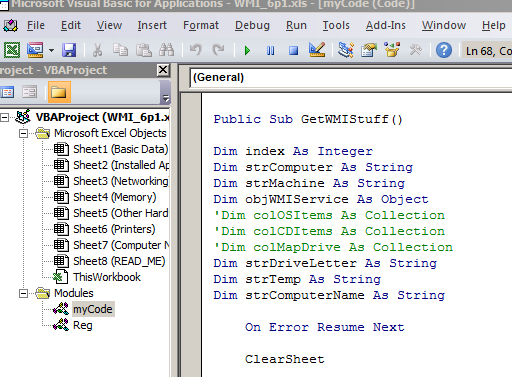
Task: Toggle Folders view in Project pane
Action: tap(59, 92)
